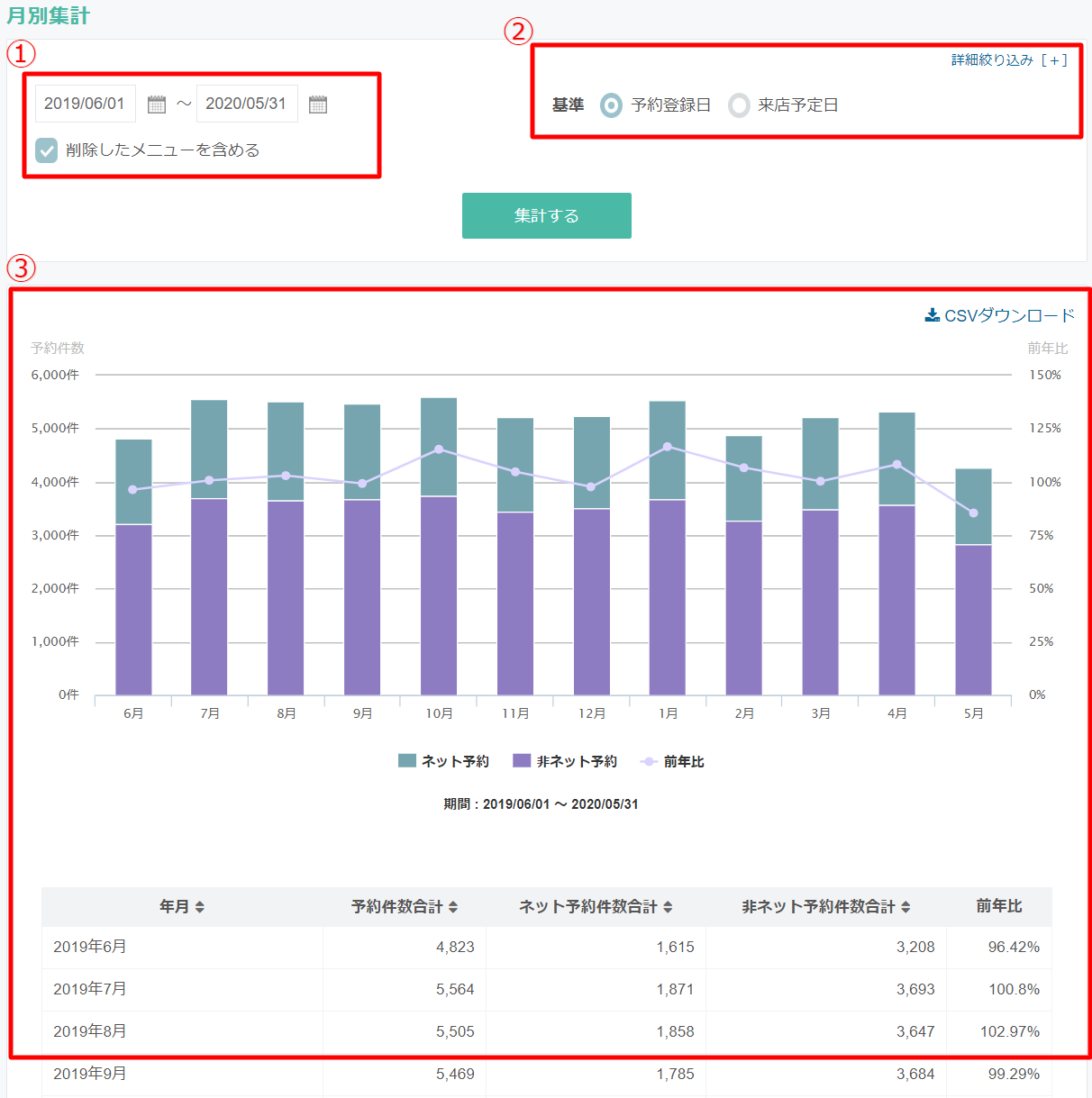Sort by ネット予約件数合計 column arrow icon
This screenshot has width=1092, height=1098.
tap(668, 907)
